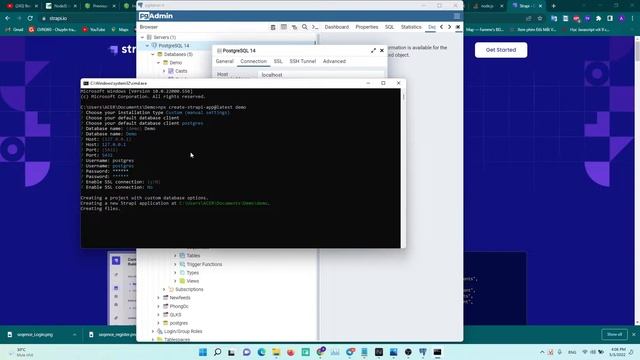Screen dimensions: 640x360
Task: Open Query Tool icon in pgAdmin browser toolbar
Action: [x=273, y=27]
